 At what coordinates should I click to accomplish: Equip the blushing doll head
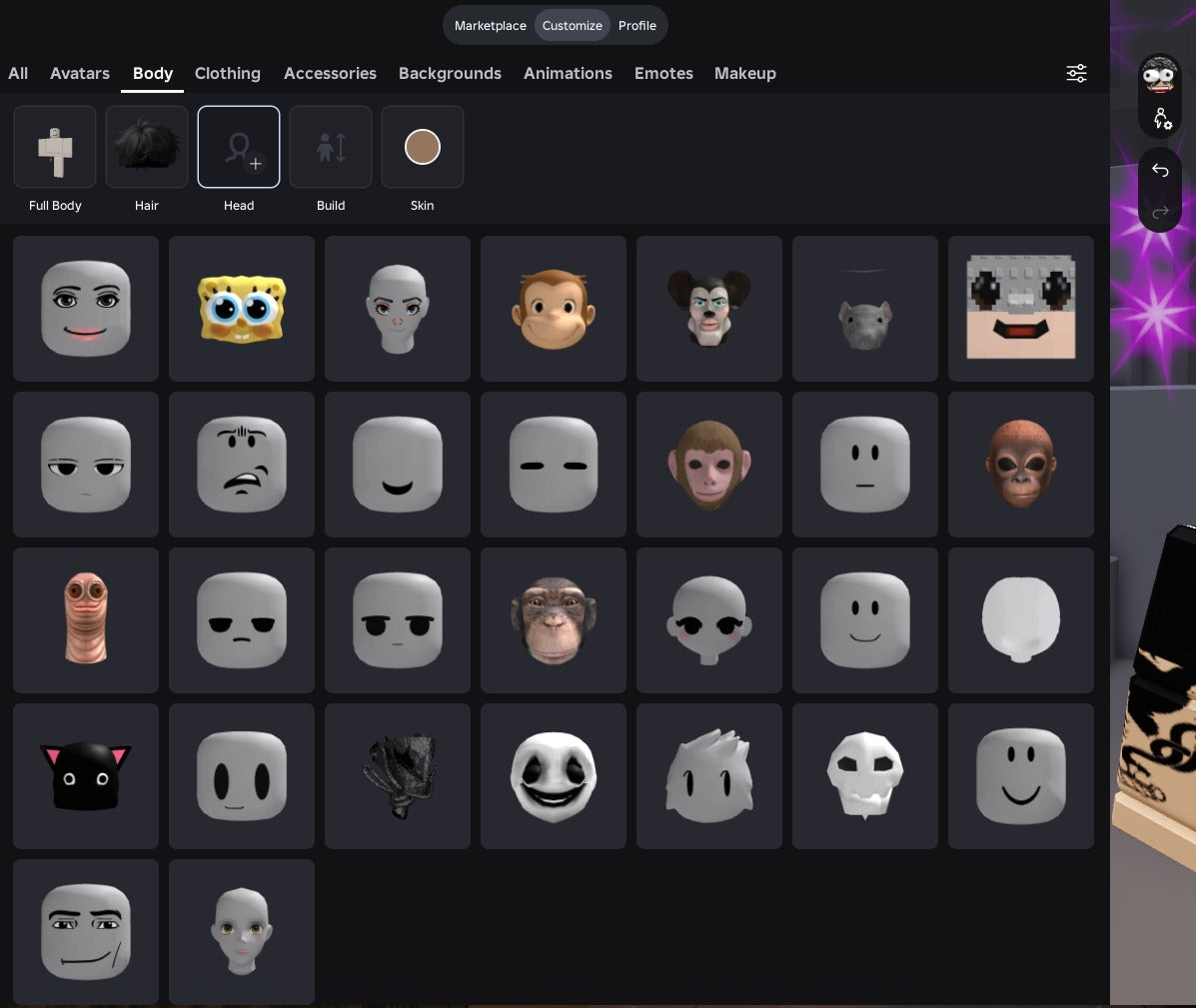(709, 620)
